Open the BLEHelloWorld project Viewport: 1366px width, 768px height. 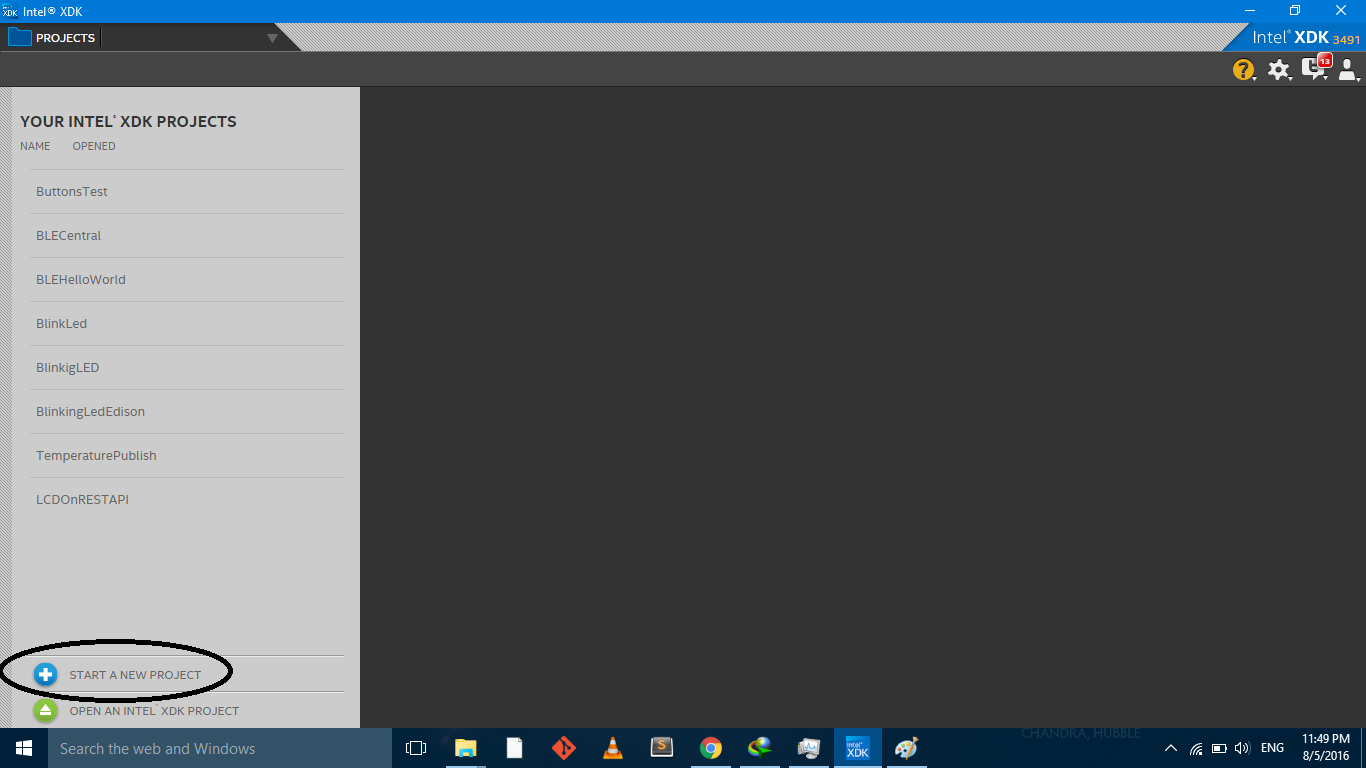(x=187, y=280)
